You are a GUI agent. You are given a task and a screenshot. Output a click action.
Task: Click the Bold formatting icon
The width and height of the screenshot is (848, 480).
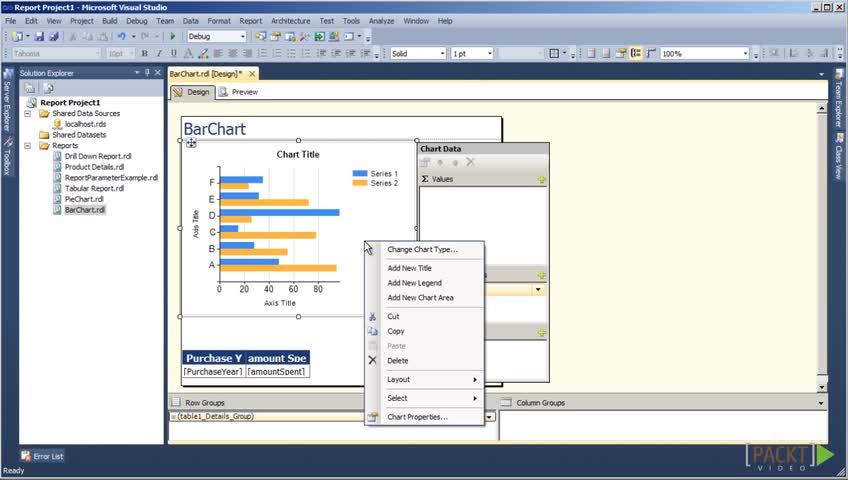point(144,54)
